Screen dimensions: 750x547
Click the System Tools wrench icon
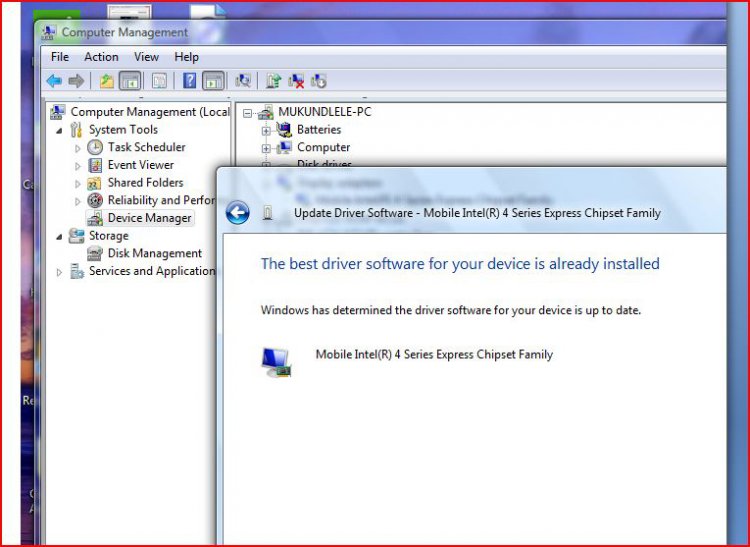pos(76,130)
